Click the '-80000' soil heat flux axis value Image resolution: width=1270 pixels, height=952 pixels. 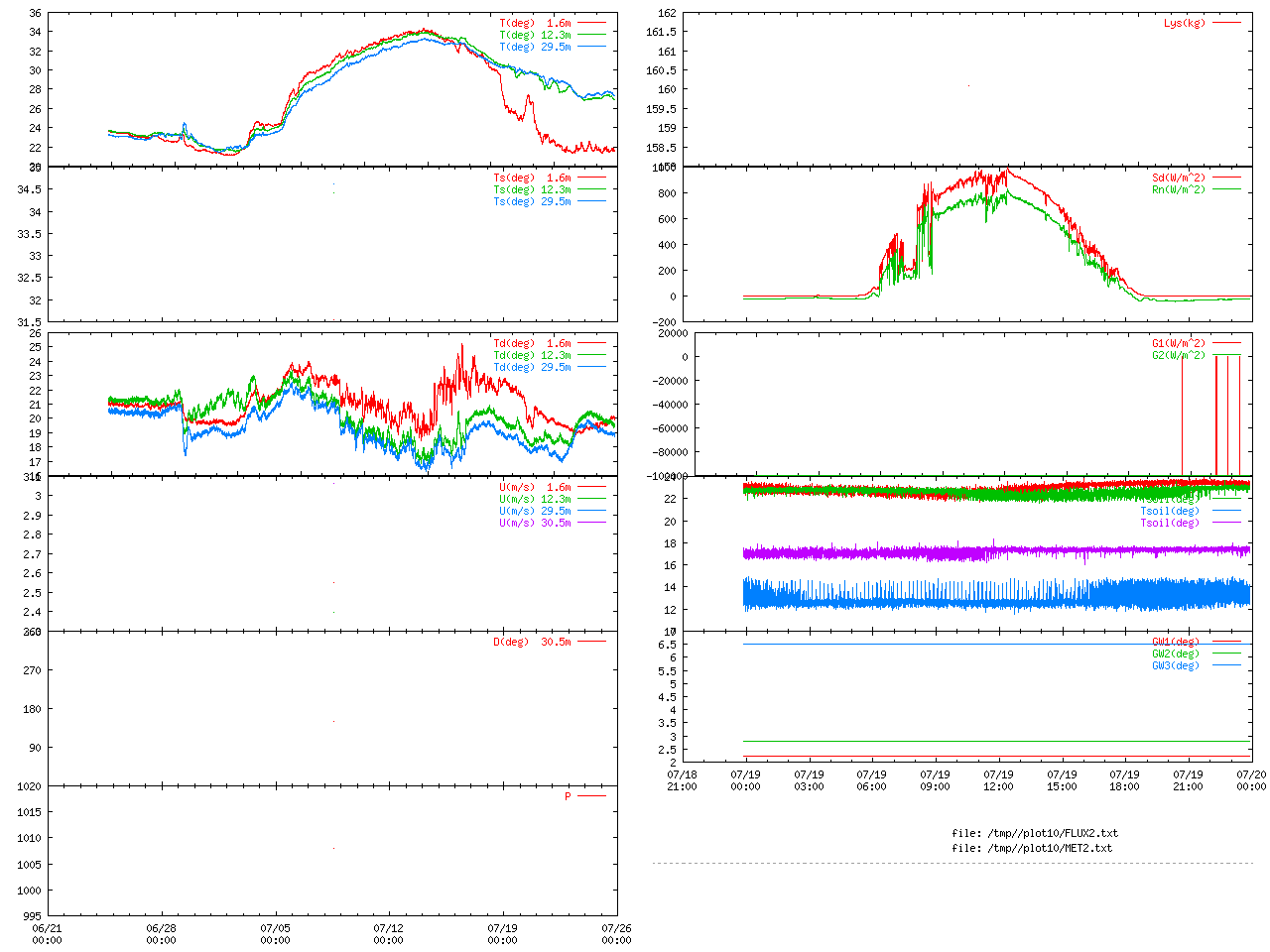(x=669, y=452)
